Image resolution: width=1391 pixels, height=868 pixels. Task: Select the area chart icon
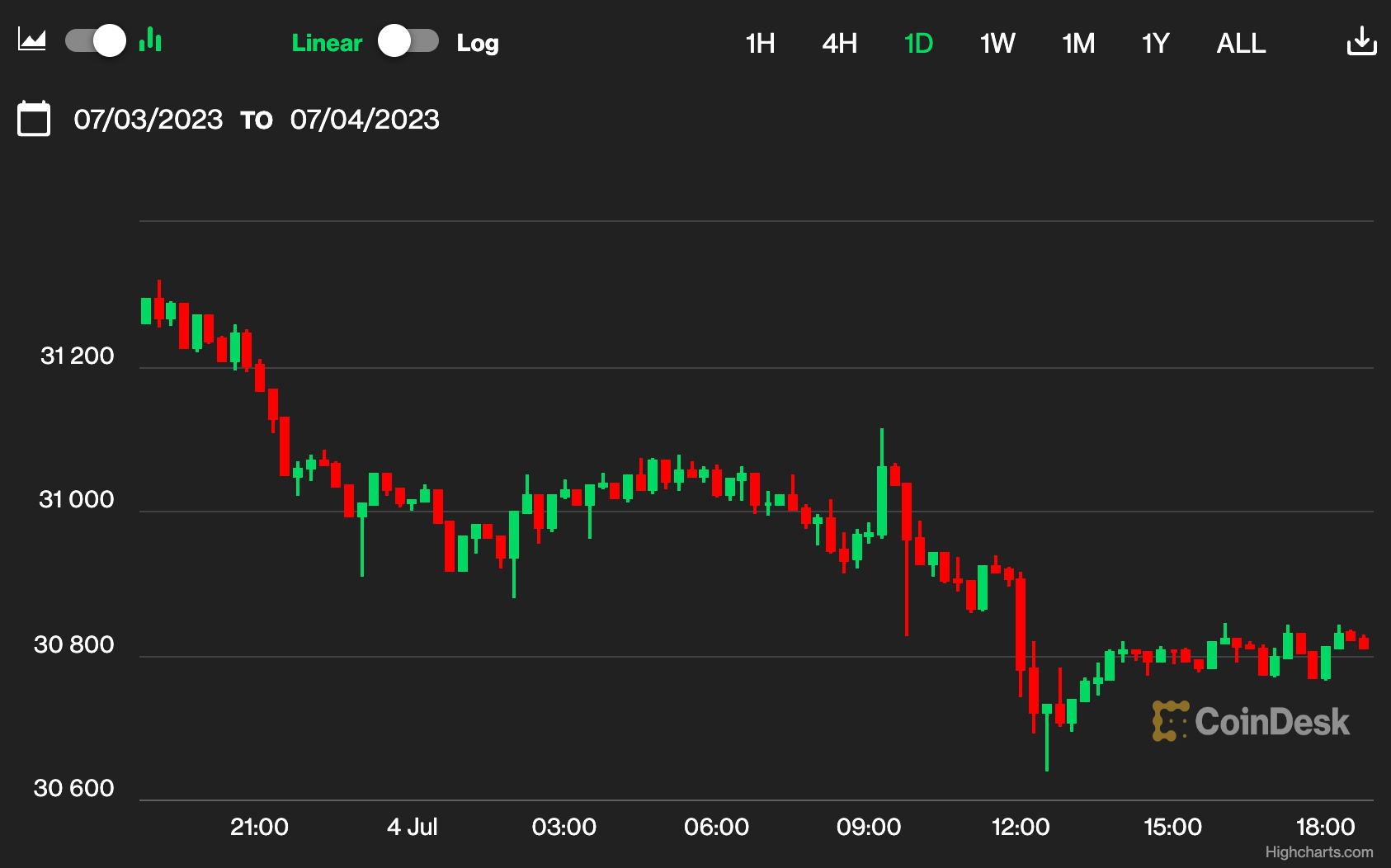coord(32,40)
